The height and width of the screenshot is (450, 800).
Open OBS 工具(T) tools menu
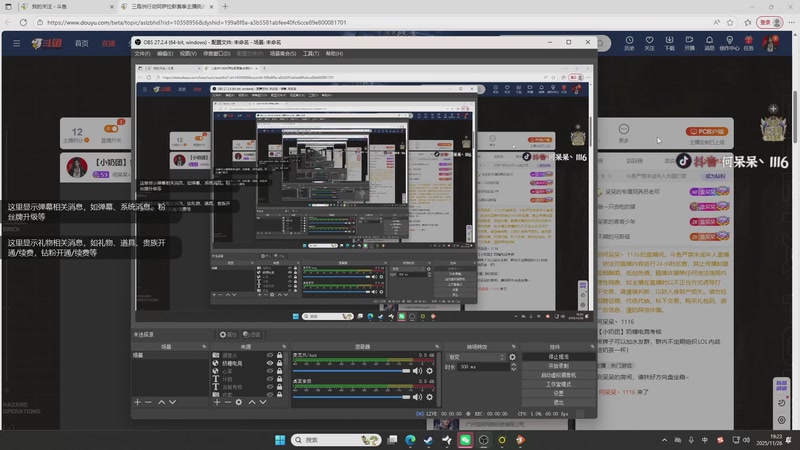click(x=311, y=54)
